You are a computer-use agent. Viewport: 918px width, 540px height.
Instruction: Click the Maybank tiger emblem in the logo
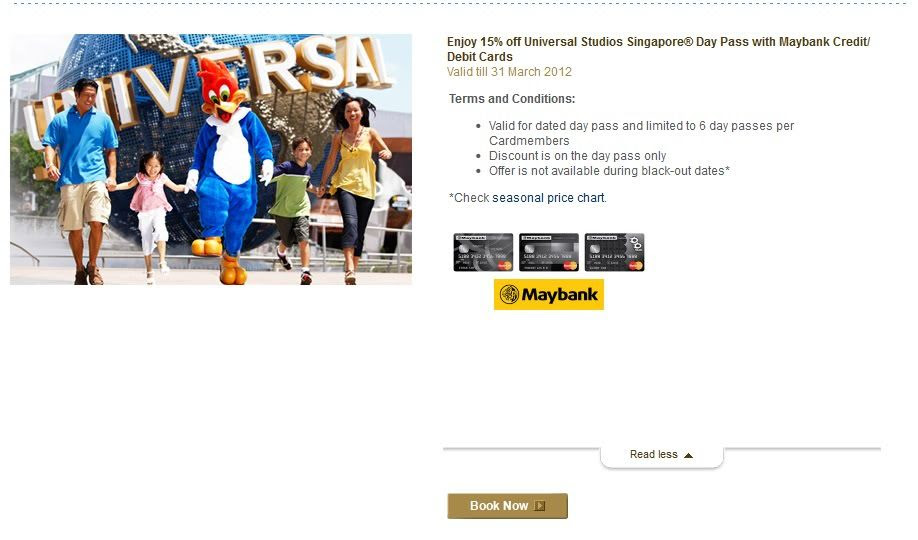(x=509, y=294)
